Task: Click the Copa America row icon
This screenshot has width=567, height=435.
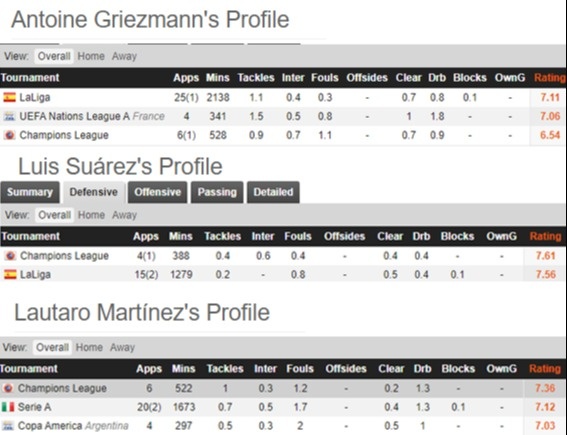Action: (8, 426)
